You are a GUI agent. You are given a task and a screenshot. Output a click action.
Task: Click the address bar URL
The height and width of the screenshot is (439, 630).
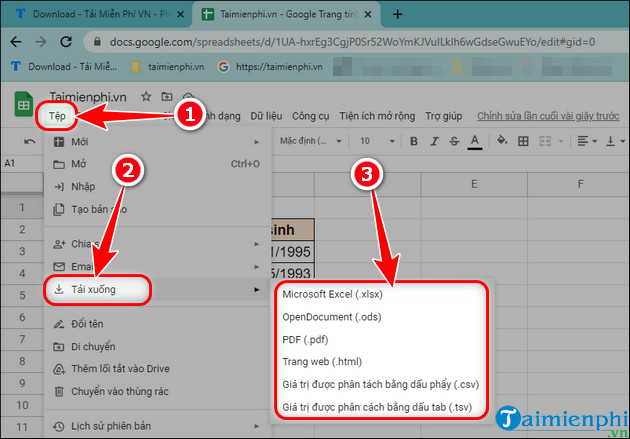(x=352, y=42)
